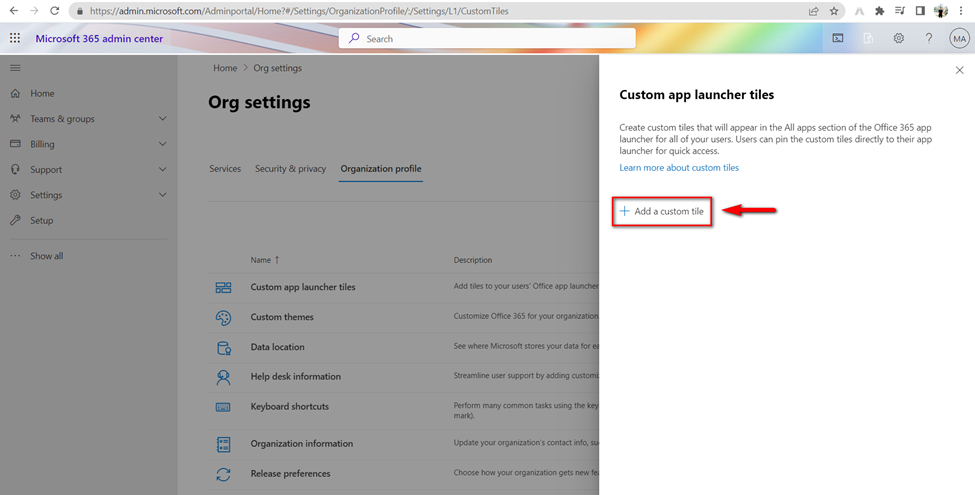Open the Custom themes row

pyautogui.click(x=404, y=317)
